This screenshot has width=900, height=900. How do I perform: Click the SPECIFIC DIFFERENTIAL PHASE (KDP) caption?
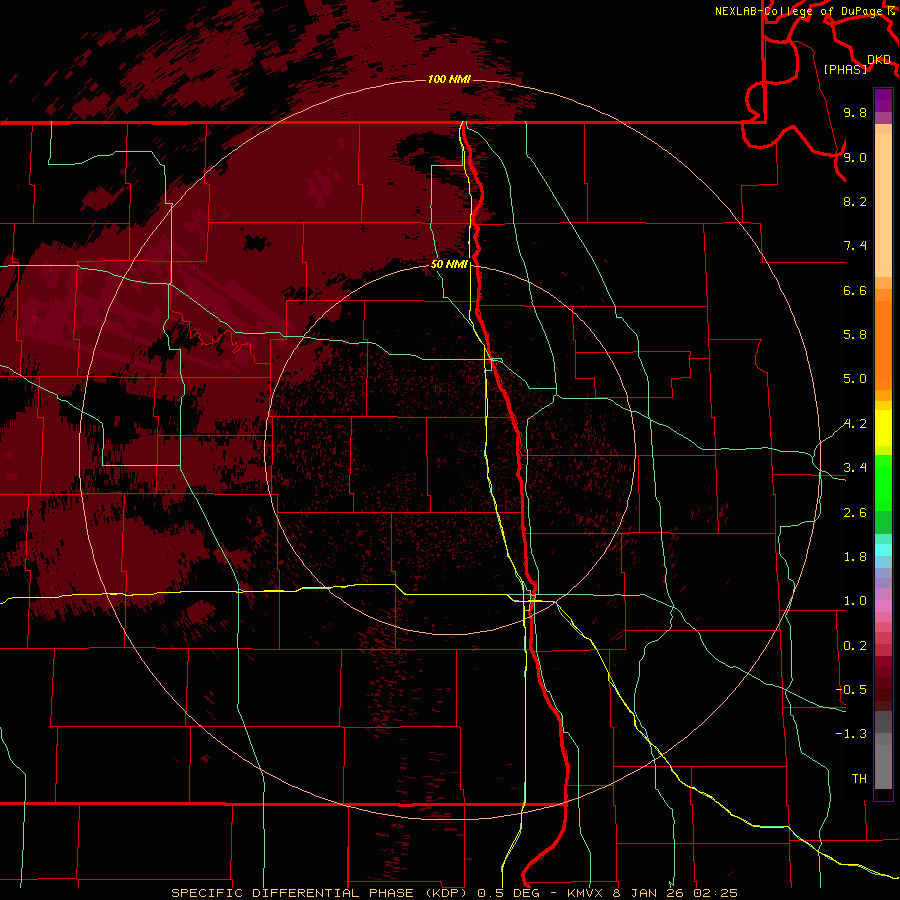pyautogui.click(x=320, y=893)
